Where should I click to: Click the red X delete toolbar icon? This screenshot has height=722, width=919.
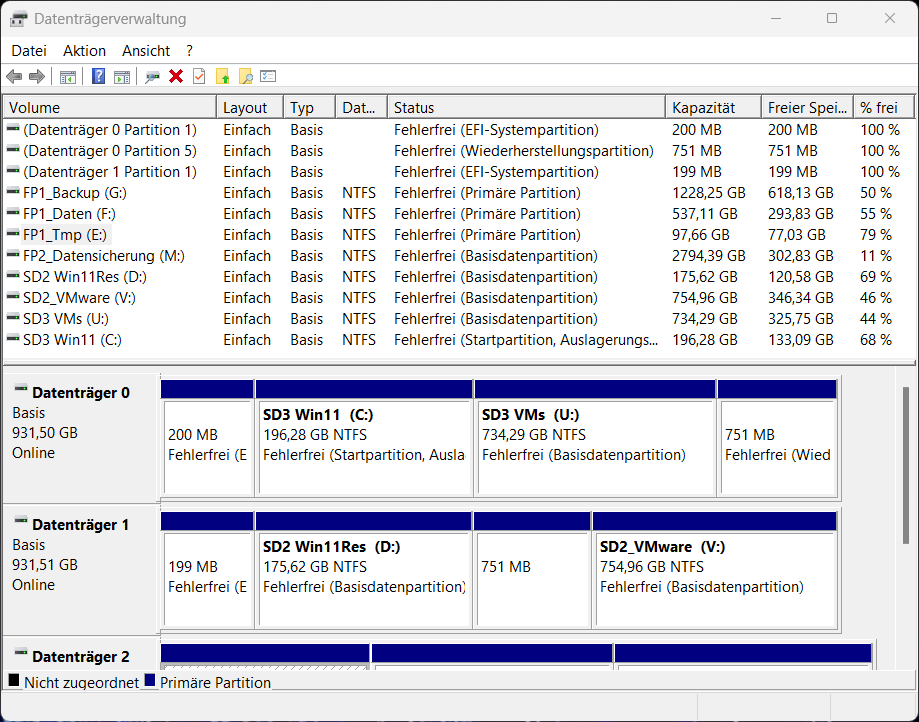[175, 76]
